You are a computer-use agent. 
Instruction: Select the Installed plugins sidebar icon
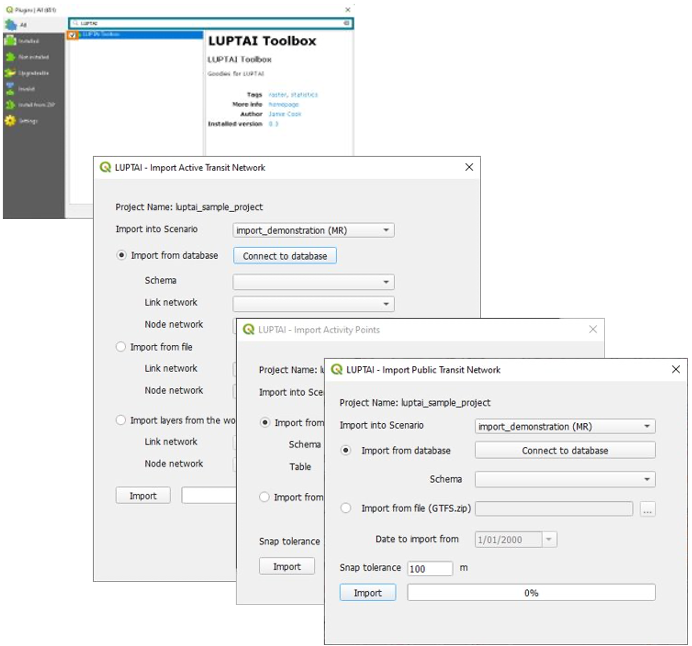(x=10, y=41)
